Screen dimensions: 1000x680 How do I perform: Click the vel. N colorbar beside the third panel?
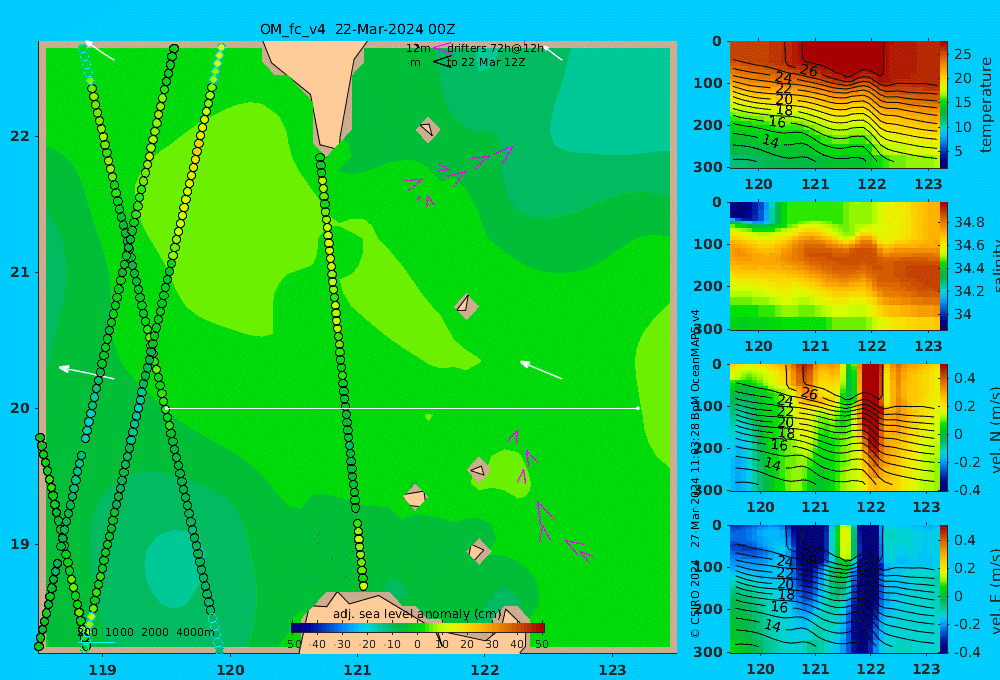coord(944,427)
